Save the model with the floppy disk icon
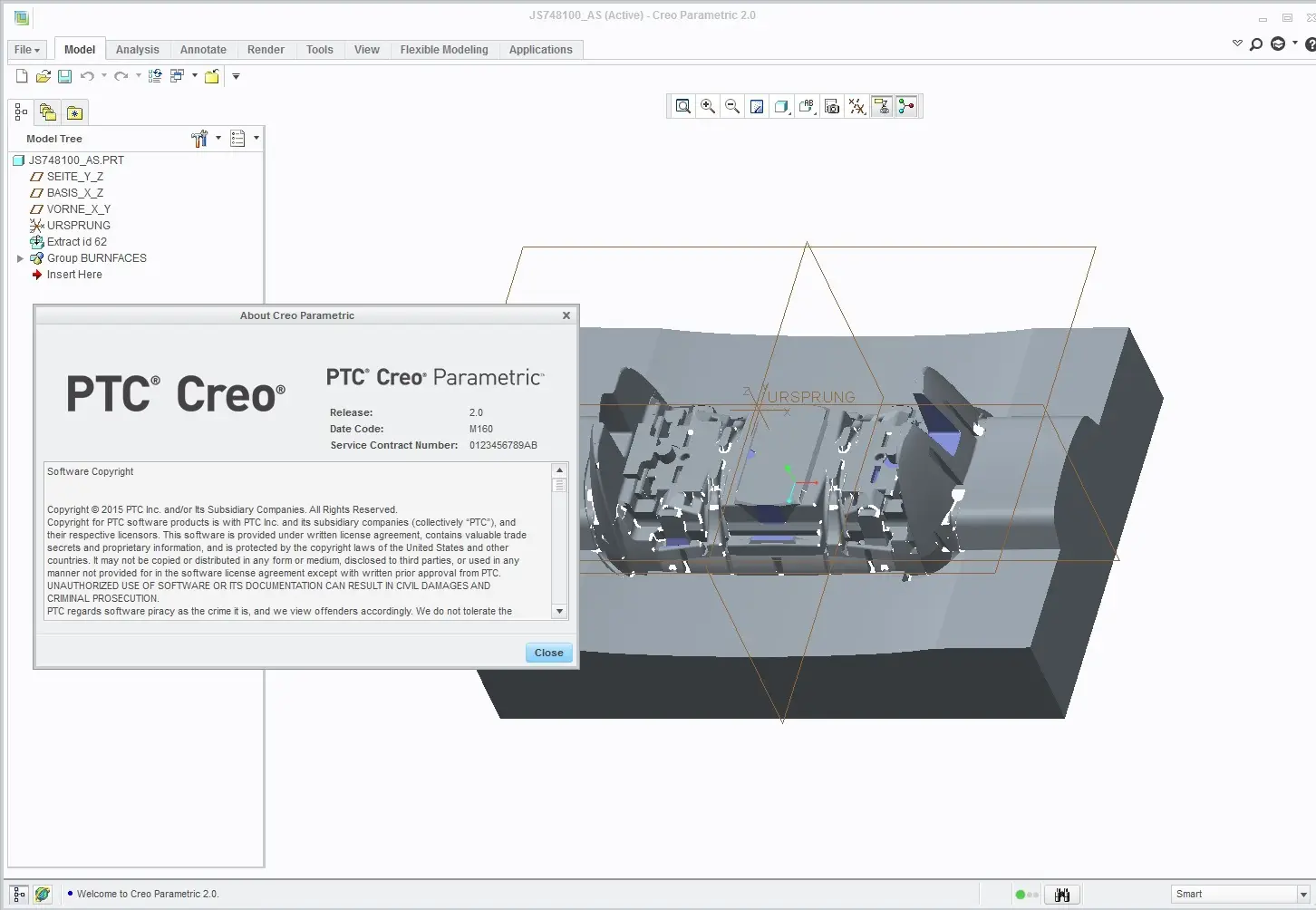The width and height of the screenshot is (1316, 910). pyautogui.click(x=65, y=76)
